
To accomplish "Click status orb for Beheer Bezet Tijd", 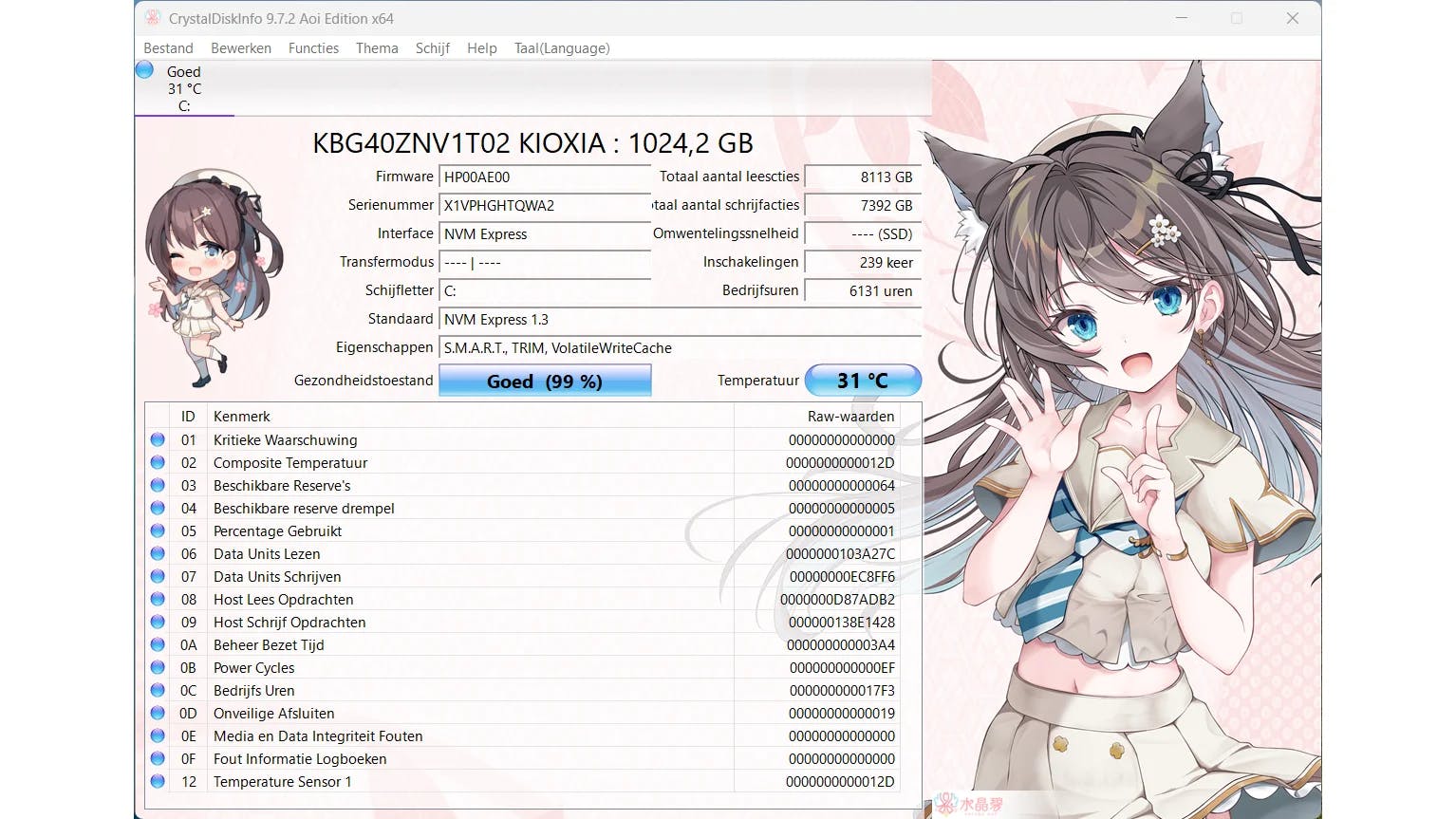I will tap(158, 644).
